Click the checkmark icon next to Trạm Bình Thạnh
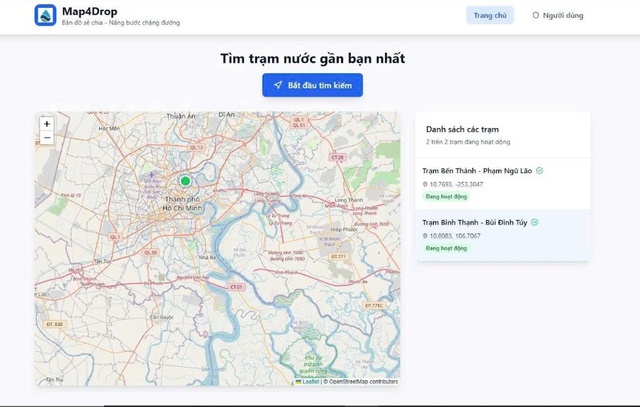The image size is (640, 407). pyautogui.click(x=535, y=222)
